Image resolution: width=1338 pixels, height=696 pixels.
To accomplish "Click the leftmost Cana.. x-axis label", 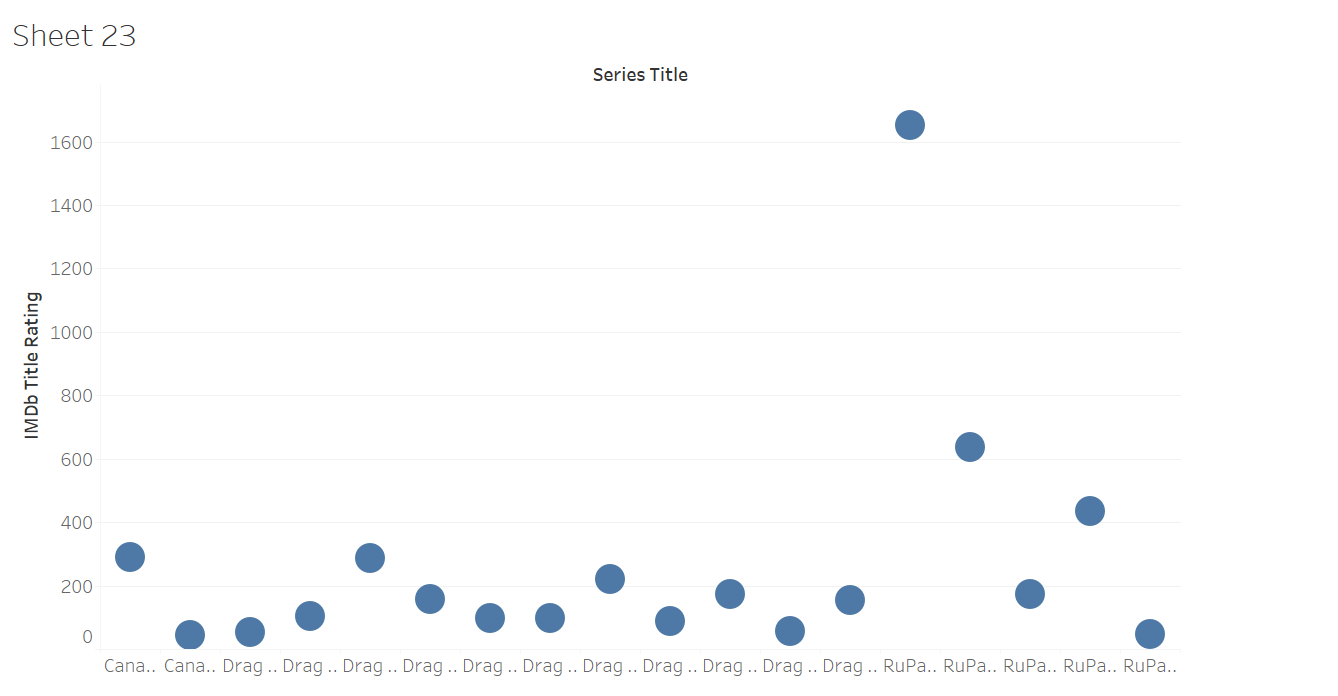I will point(130,666).
